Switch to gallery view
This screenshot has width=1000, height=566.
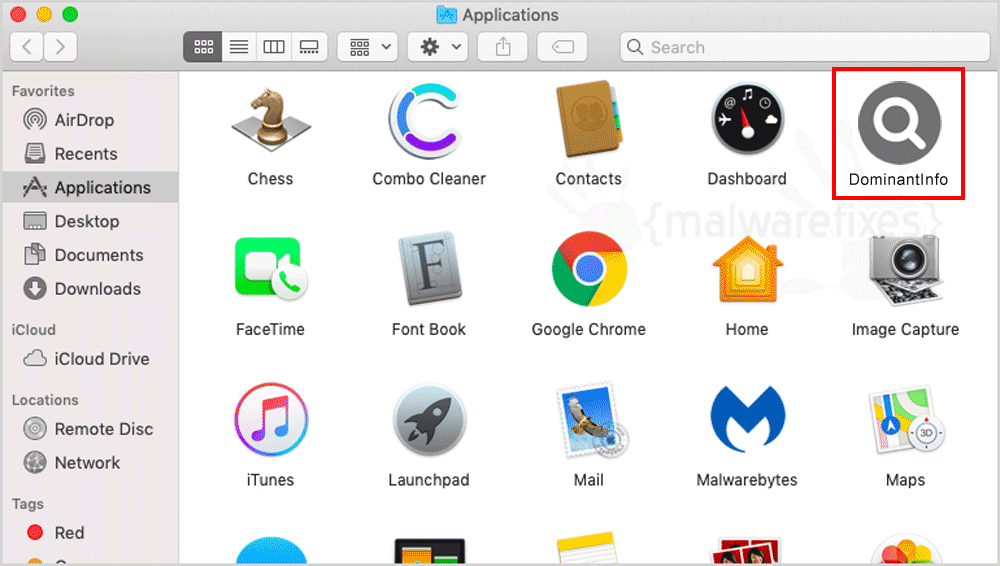point(309,47)
